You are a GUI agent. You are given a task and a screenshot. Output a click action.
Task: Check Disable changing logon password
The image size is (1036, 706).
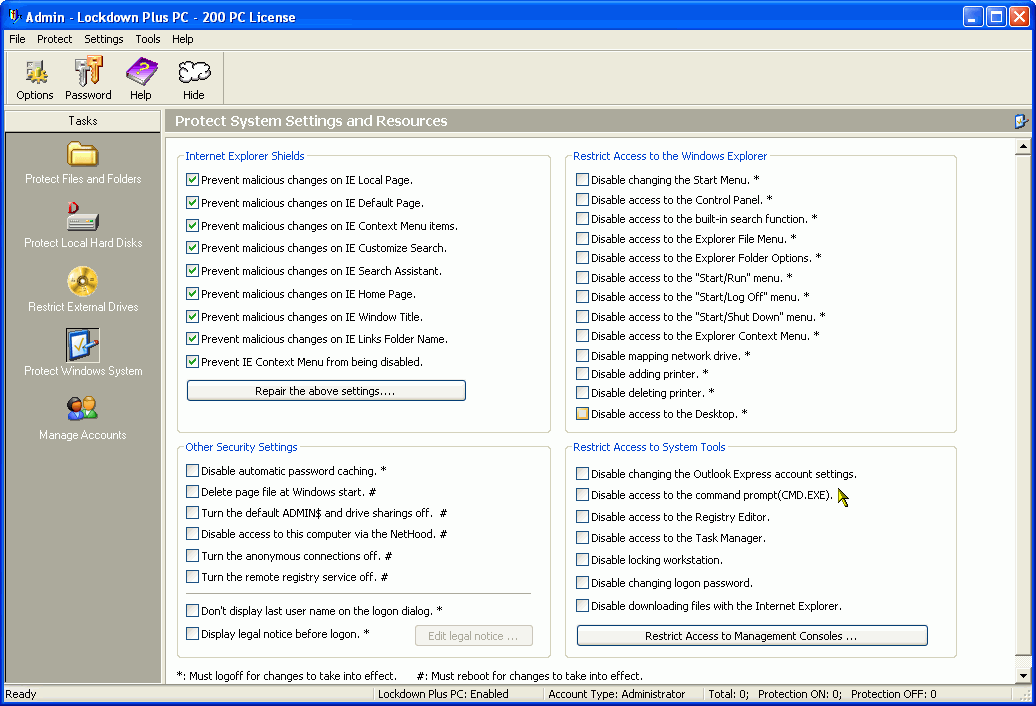click(x=582, y=582)
